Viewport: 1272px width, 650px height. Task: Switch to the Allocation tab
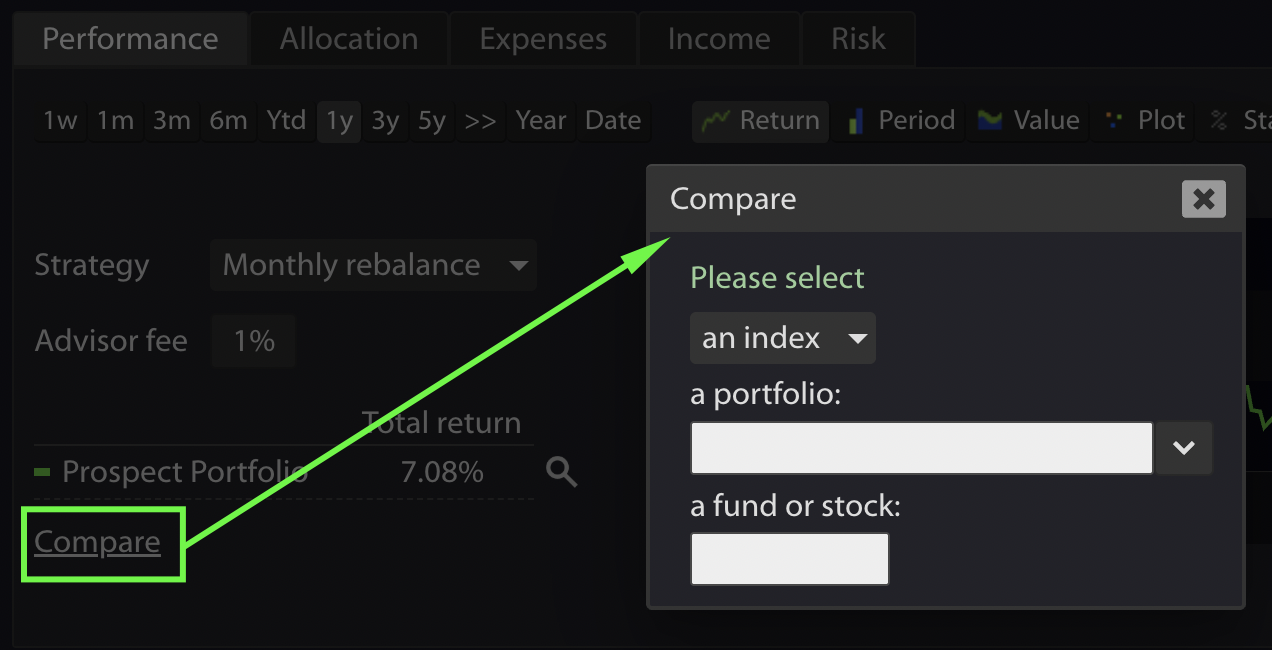(349, 39)
